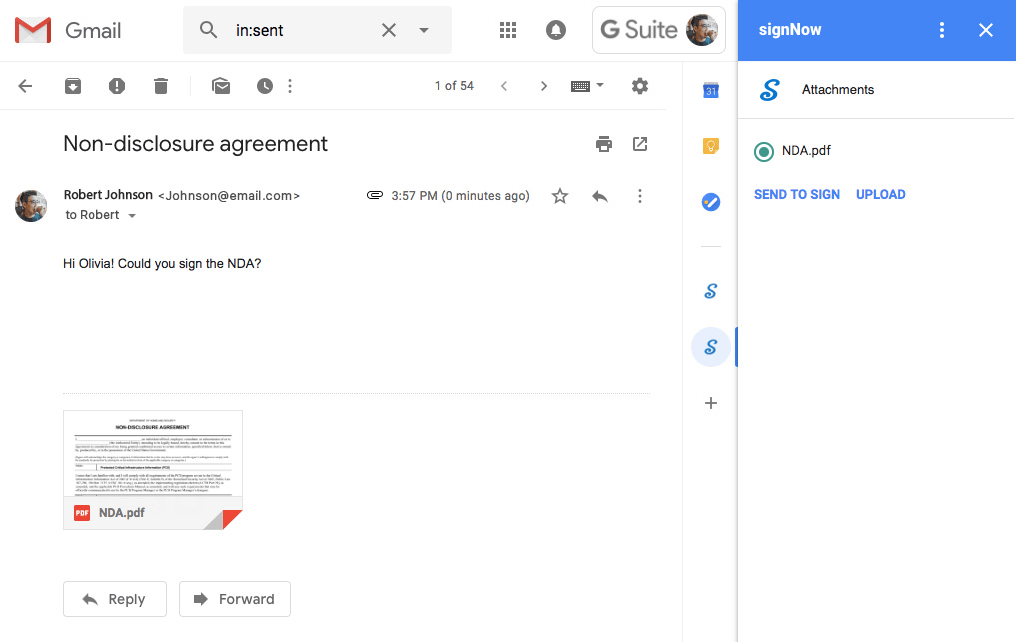Select the NDA.pdf radio button
1016x642 pixels.
click(764, 152)
